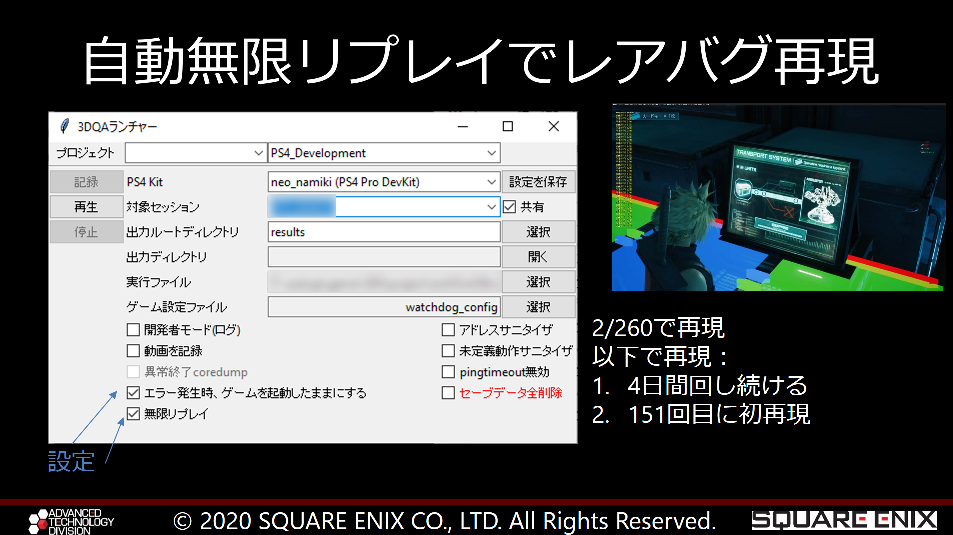Image resolution: width=953 pixels, height=535 pixels.
Task: Click the game screenshot thumbnail
Action: click(x=779, y=197)
